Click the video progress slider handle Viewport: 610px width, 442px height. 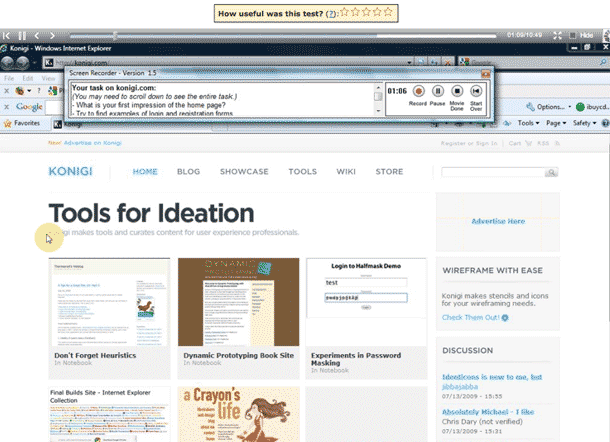[x=115, y=36]
